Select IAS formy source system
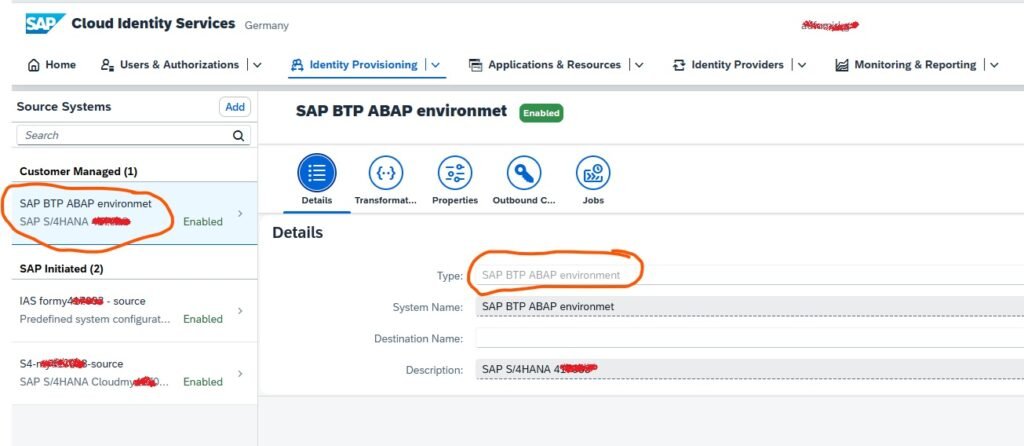 135,310
